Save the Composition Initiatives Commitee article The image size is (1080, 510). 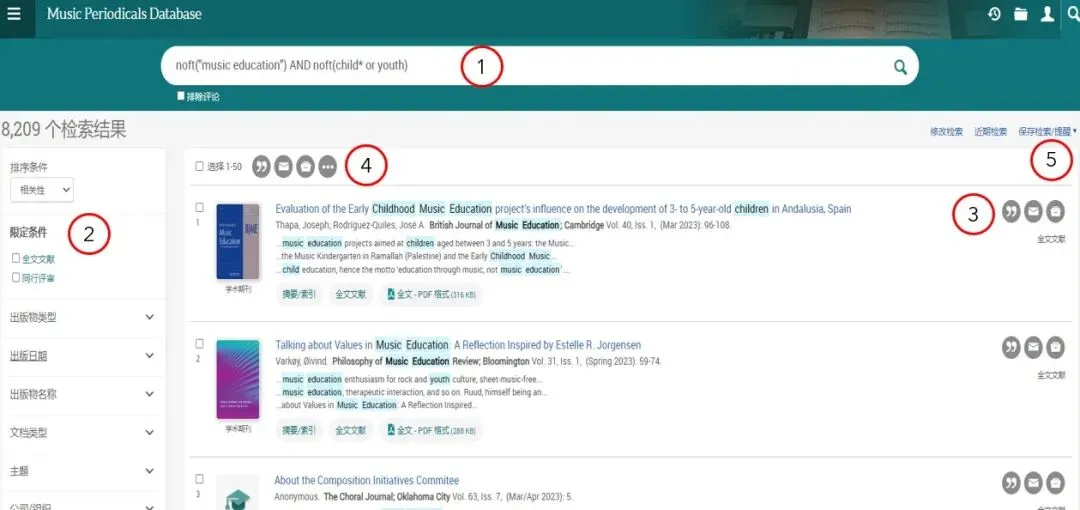tap(1055, 483)
